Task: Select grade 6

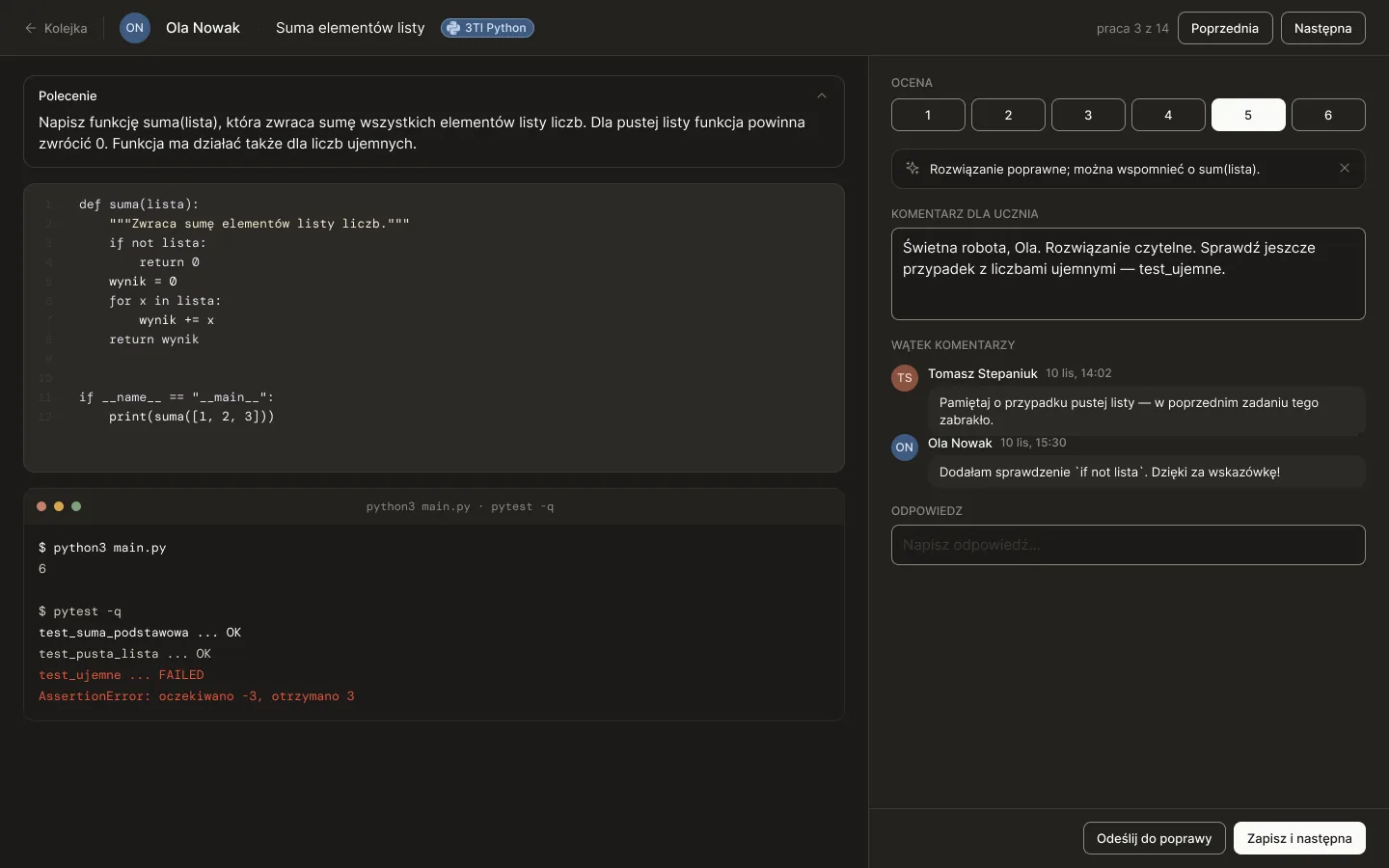Action: coord(1328,115)
